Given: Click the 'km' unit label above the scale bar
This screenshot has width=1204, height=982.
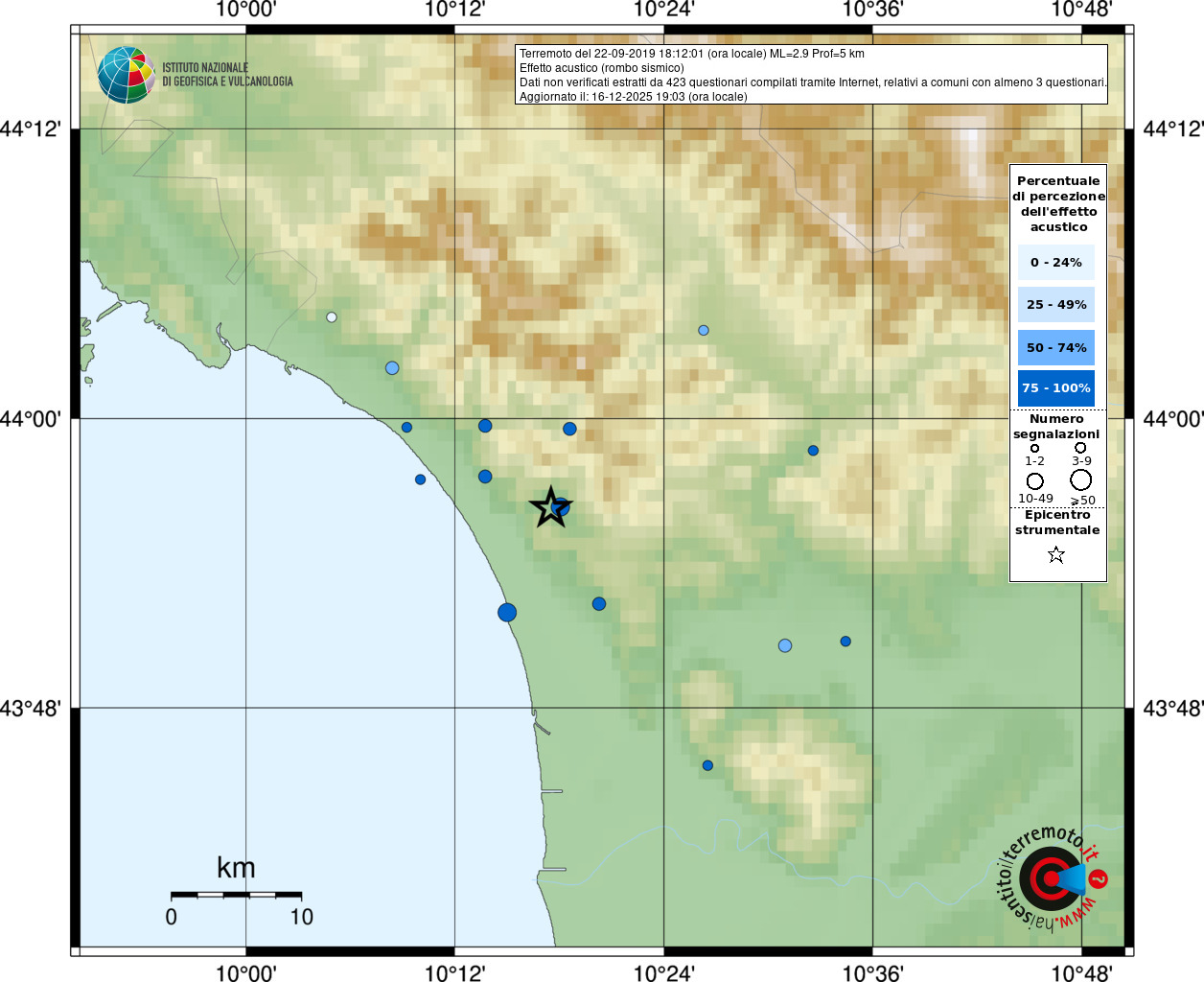Looking at the screenshot, I should tap(236, 867).
